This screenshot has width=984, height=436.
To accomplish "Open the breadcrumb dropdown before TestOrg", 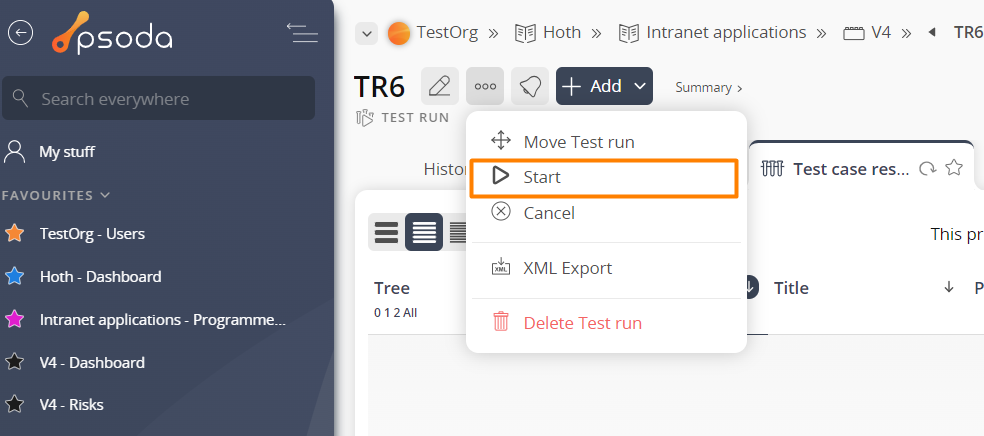I will click(366, 33).
